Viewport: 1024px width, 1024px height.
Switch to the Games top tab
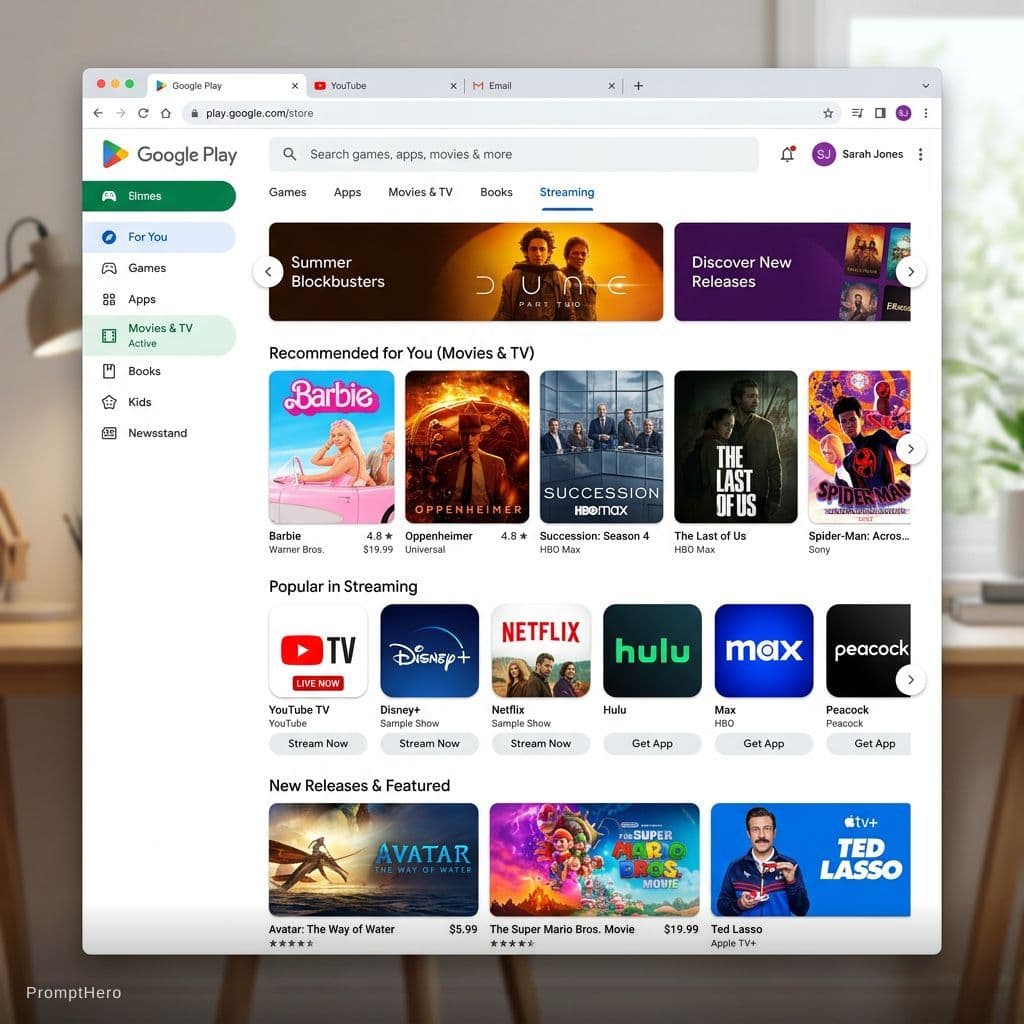287,192
